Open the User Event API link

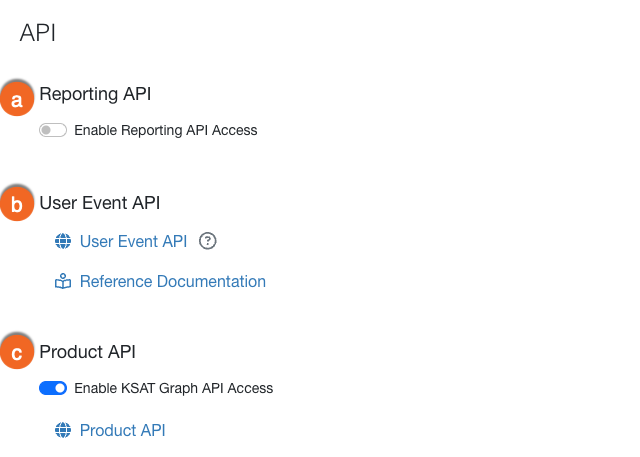tap(133, 241)
